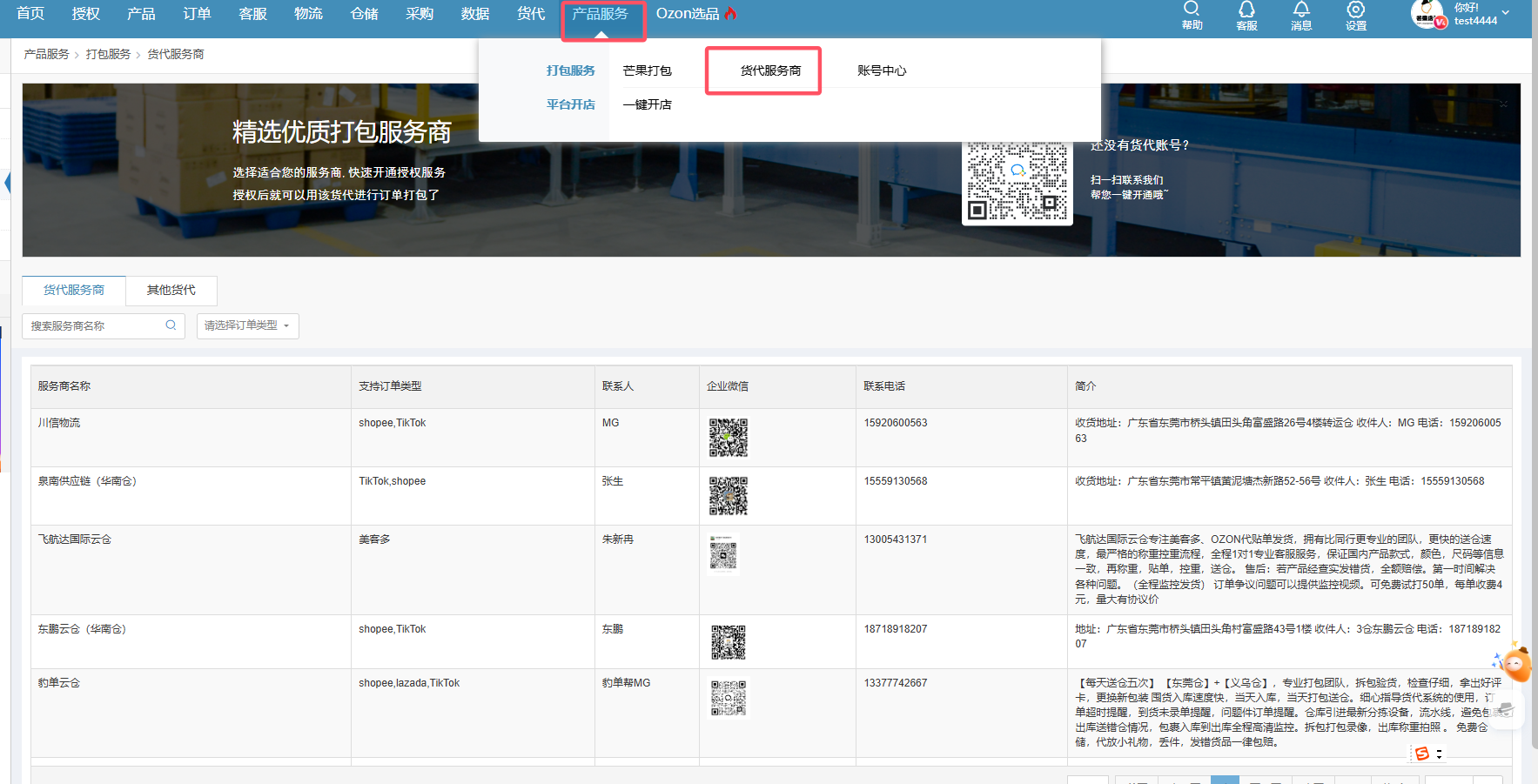Viewport: 1538px width, 784px height.
Task: Click the 服务商名称 column header
Action: pyautogui.click(x=64, y=386)
